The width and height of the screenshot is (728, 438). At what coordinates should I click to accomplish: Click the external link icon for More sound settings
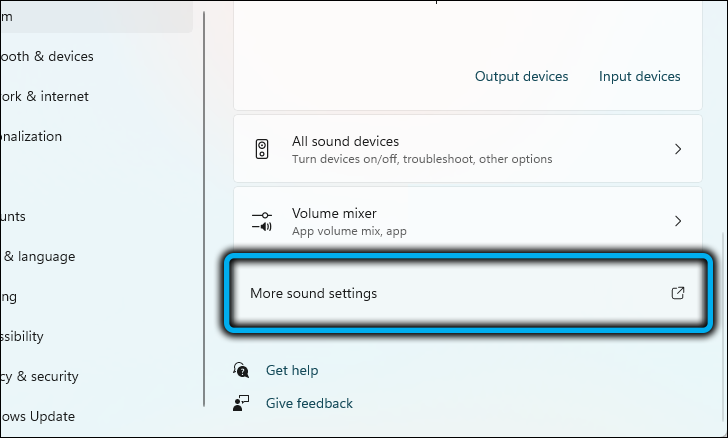pyautogui.click(x=677, y=293)
